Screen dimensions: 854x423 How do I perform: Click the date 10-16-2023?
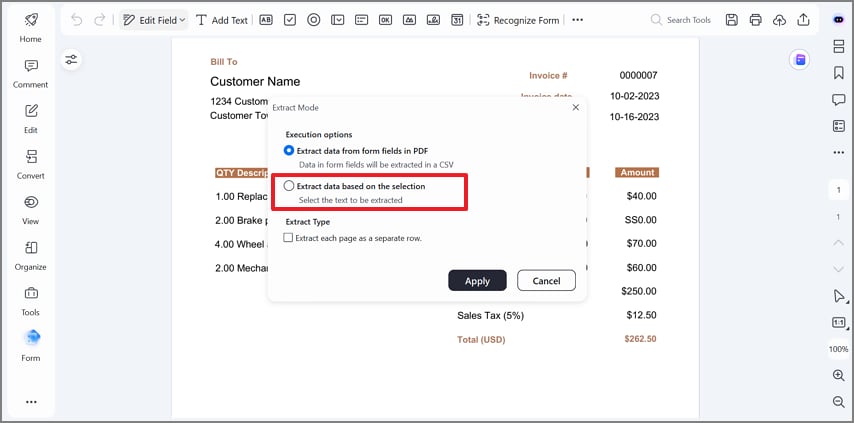point(634,117)
